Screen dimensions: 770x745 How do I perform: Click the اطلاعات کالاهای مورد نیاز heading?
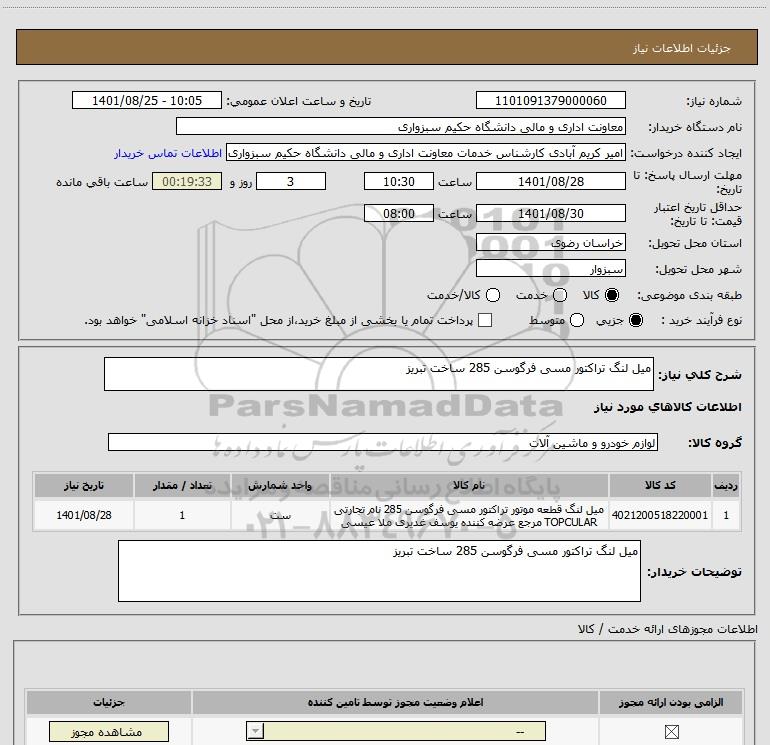[668, 407]
